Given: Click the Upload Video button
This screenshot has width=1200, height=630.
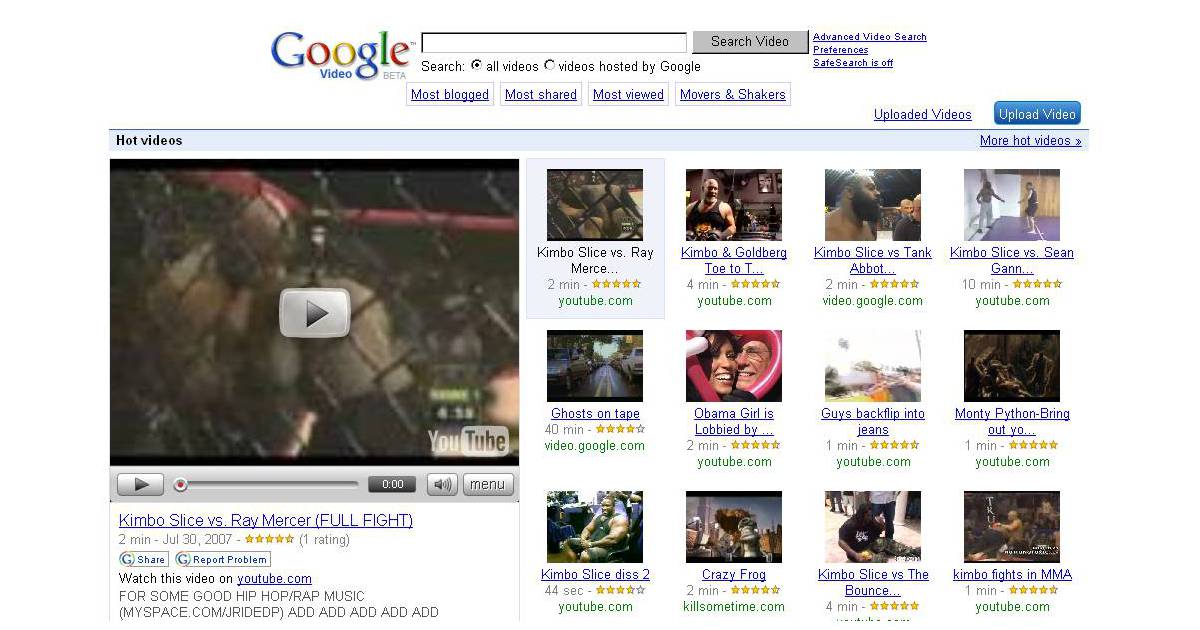Looking at the screenshot, I should pyautogui.click(x=1037, y=114).
